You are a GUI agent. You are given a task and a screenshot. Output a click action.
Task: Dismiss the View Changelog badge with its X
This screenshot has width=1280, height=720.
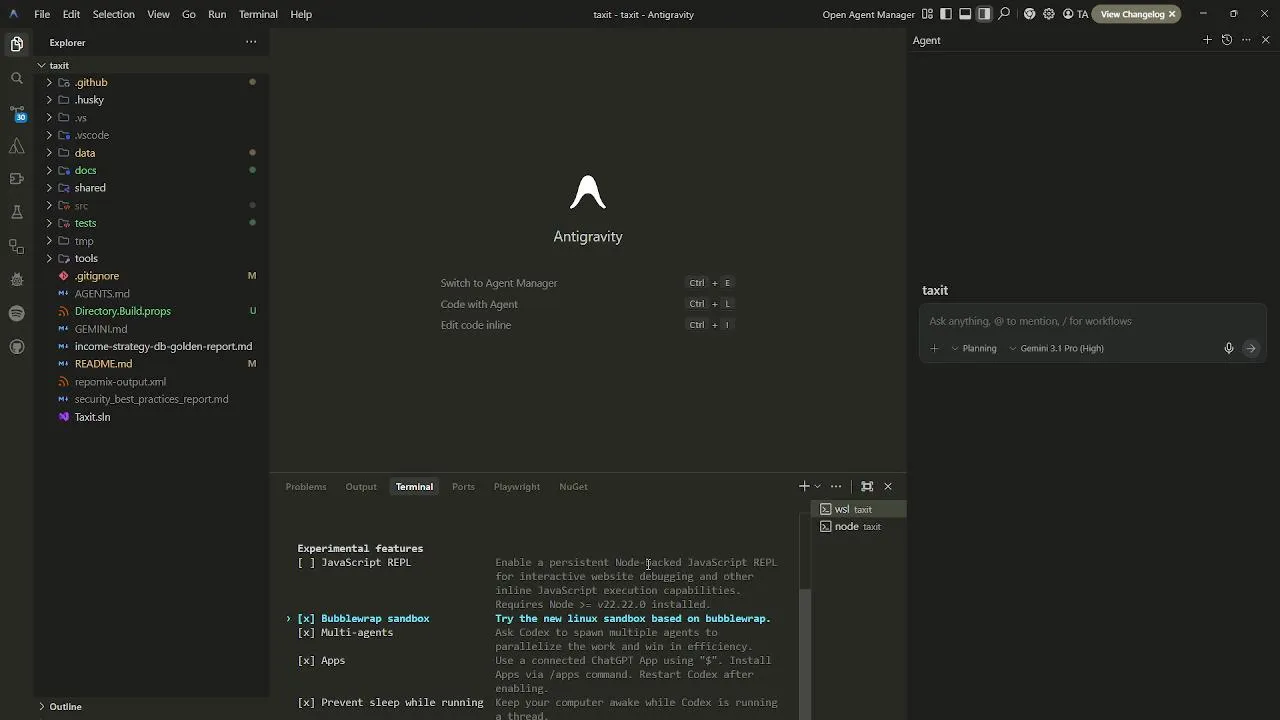point(1172,14)
